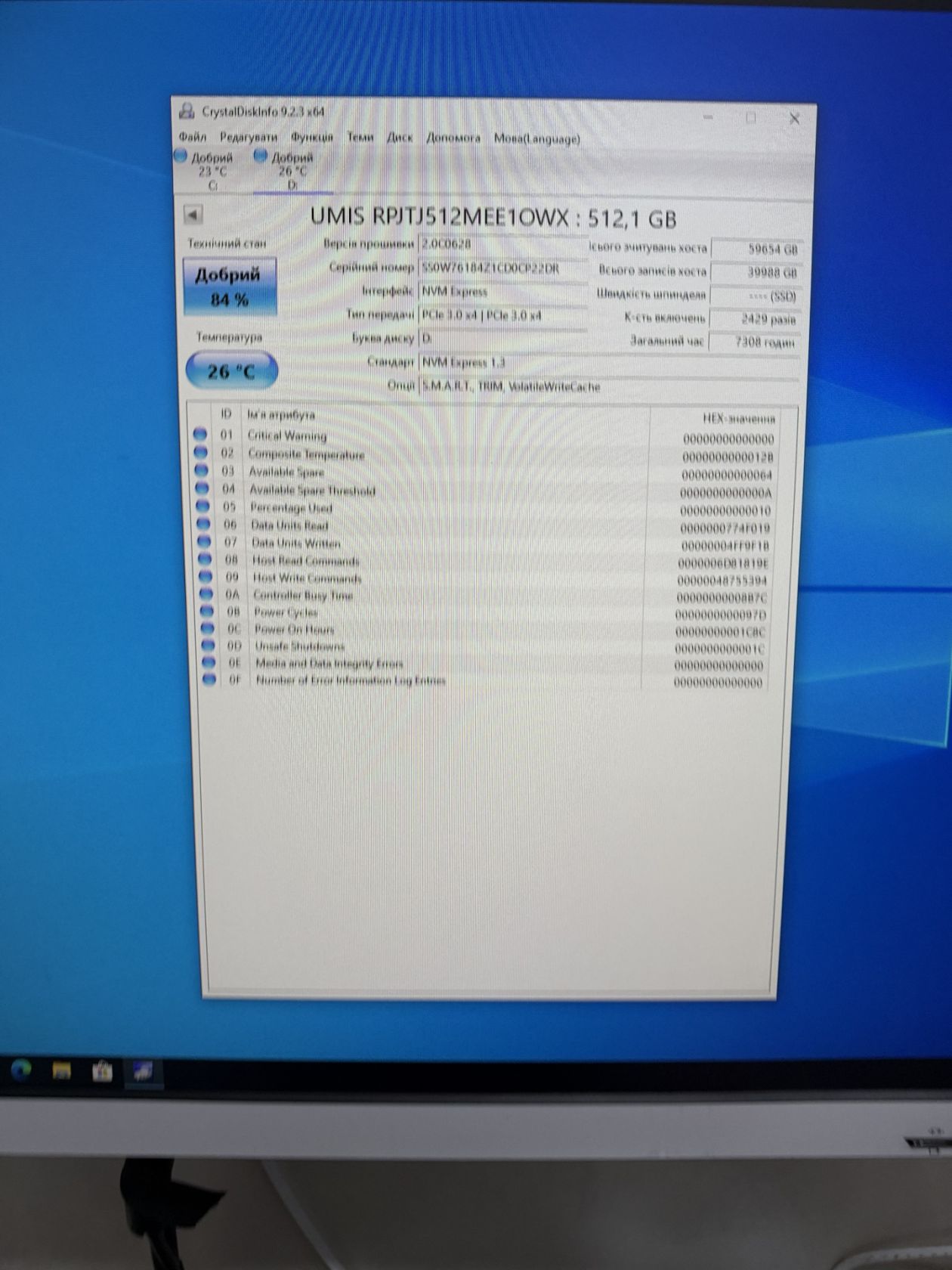Open the Мова(Language) menu
Image resolution: width=952 pixels, height=1270 pixels.
537,138
